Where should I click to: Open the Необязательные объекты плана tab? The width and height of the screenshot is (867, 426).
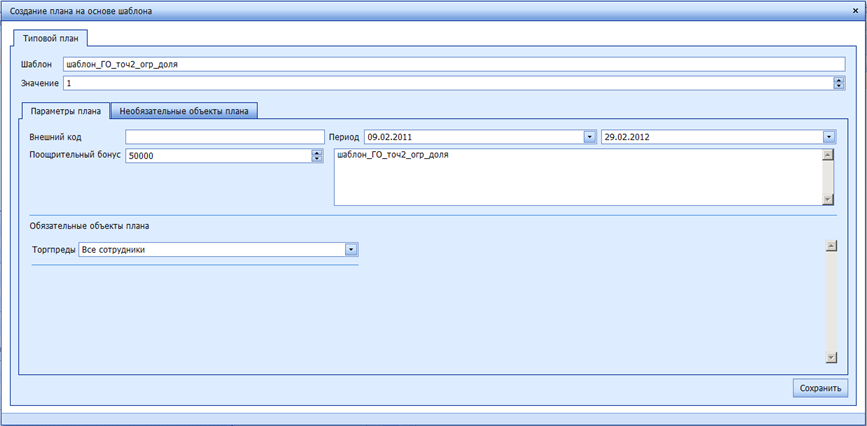[184, 111]
